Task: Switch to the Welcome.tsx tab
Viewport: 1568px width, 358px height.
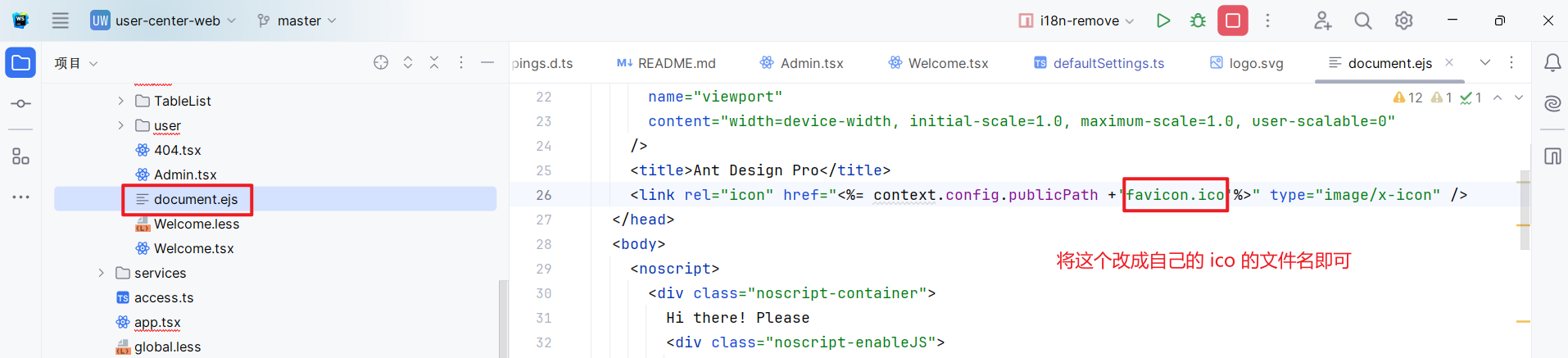Action: 939,63
